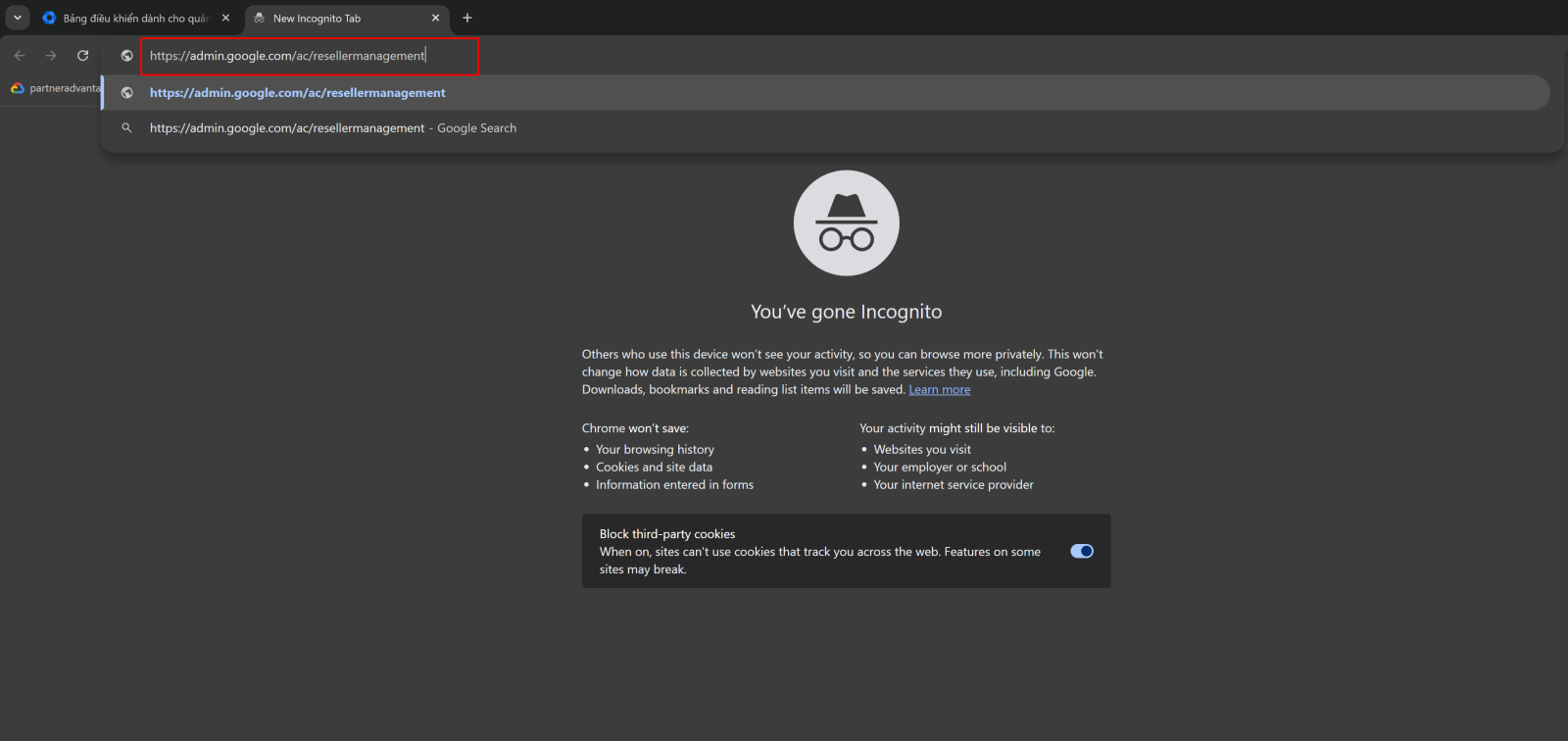Image resolution: width=1568 pixels, height=741 pixels.
Task: Click the magnifier icon in search suggestion
Action: [126, 128]
